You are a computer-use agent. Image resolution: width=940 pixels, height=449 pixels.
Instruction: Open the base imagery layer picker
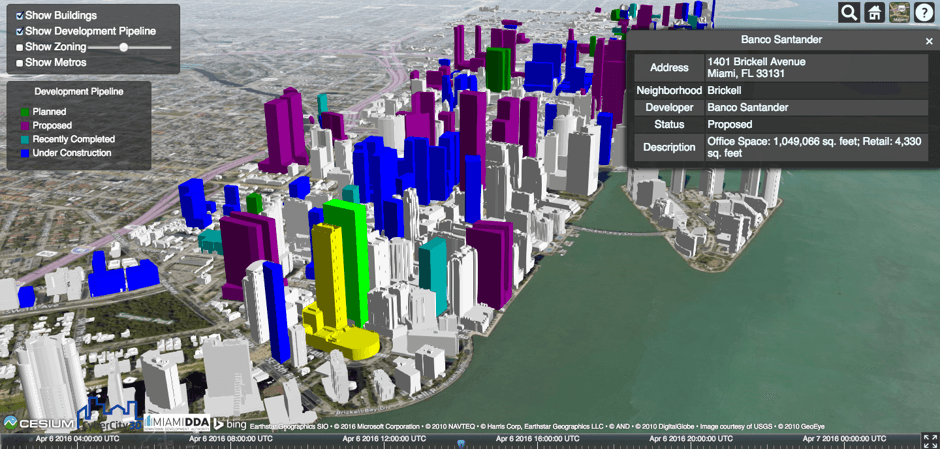(x=899, y=12)
